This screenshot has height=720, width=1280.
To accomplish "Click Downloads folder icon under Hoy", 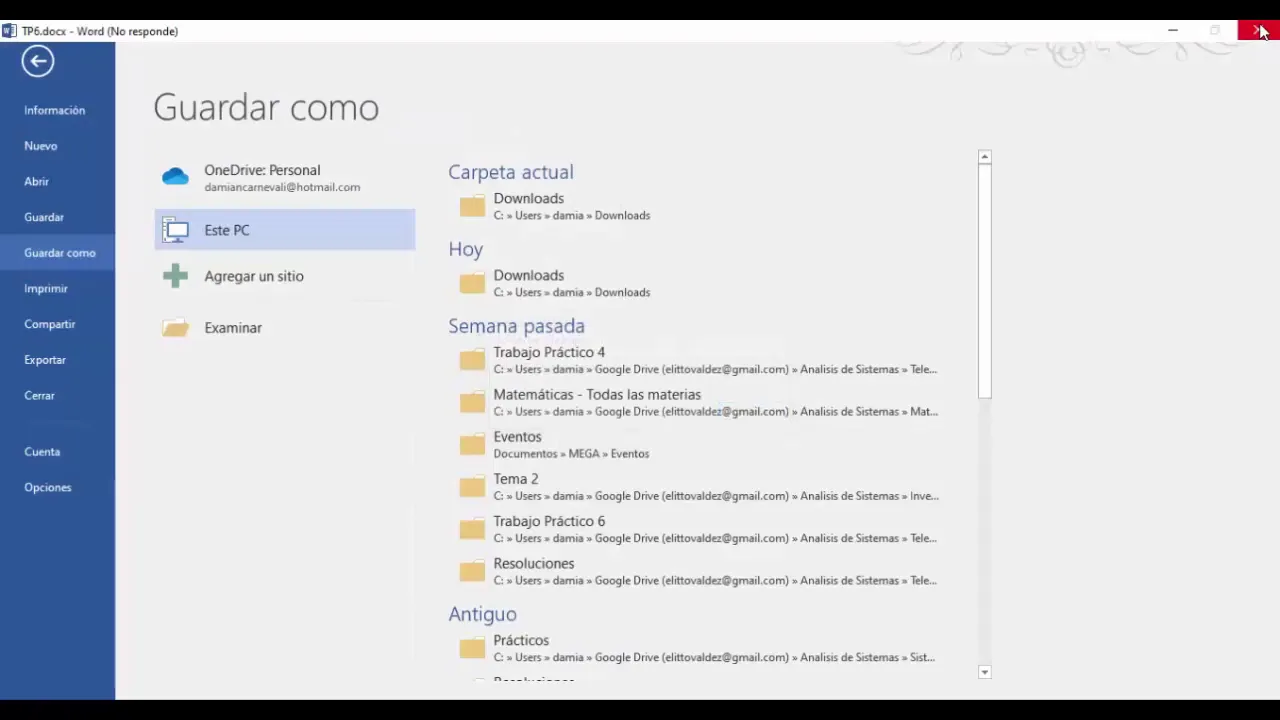I will click(472, 284).
